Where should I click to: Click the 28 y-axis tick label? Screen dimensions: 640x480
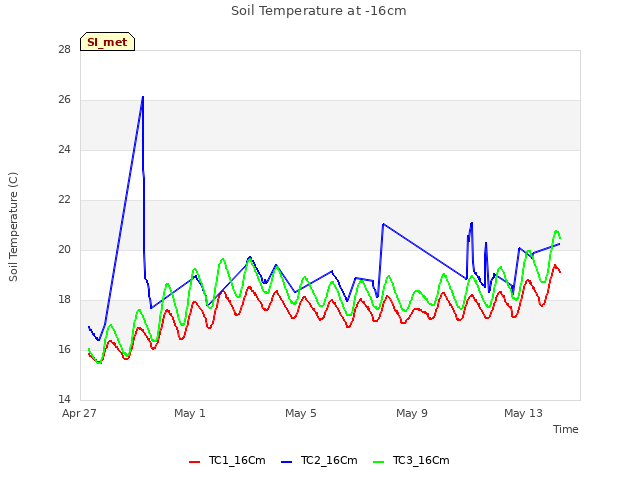[x=64, y=49]
